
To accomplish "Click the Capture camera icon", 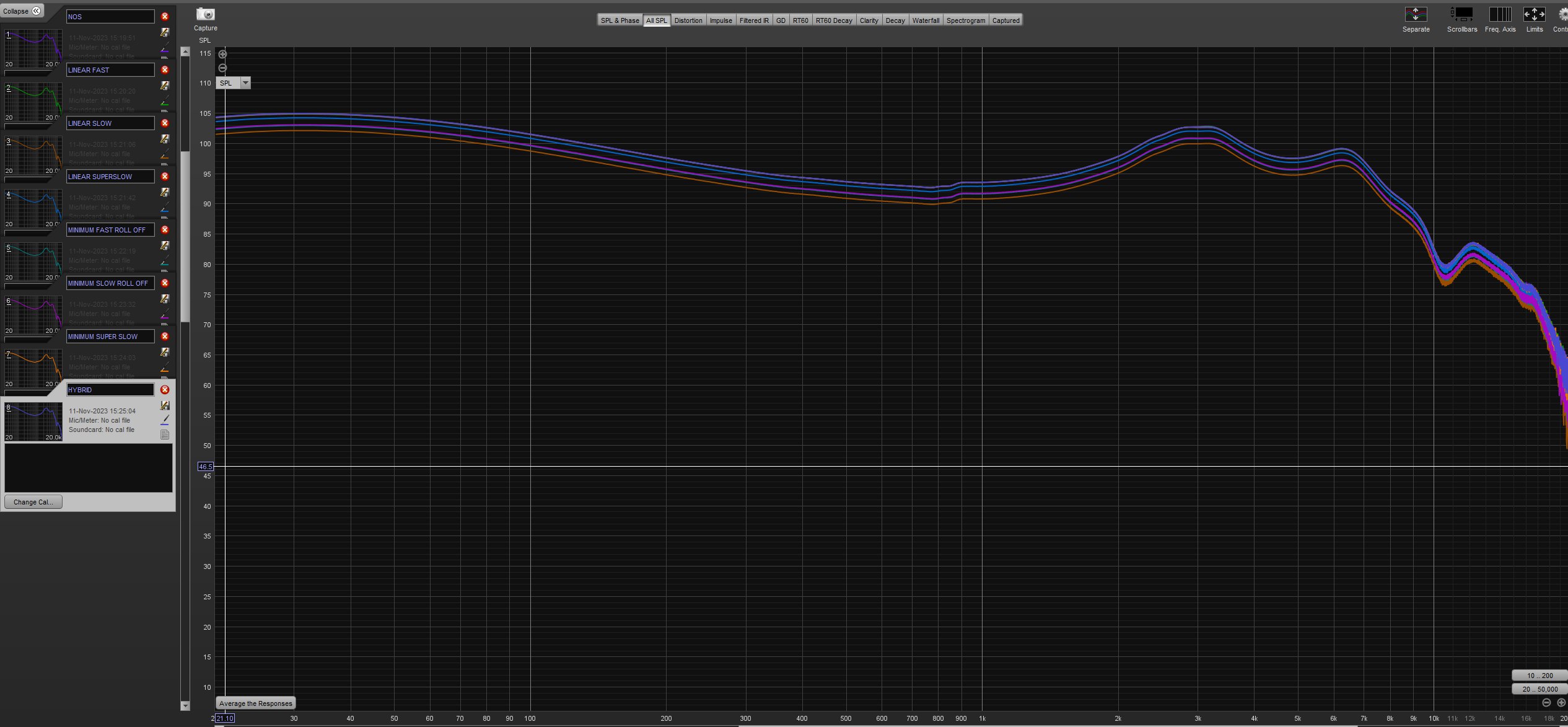I will [x=205, y=14].
